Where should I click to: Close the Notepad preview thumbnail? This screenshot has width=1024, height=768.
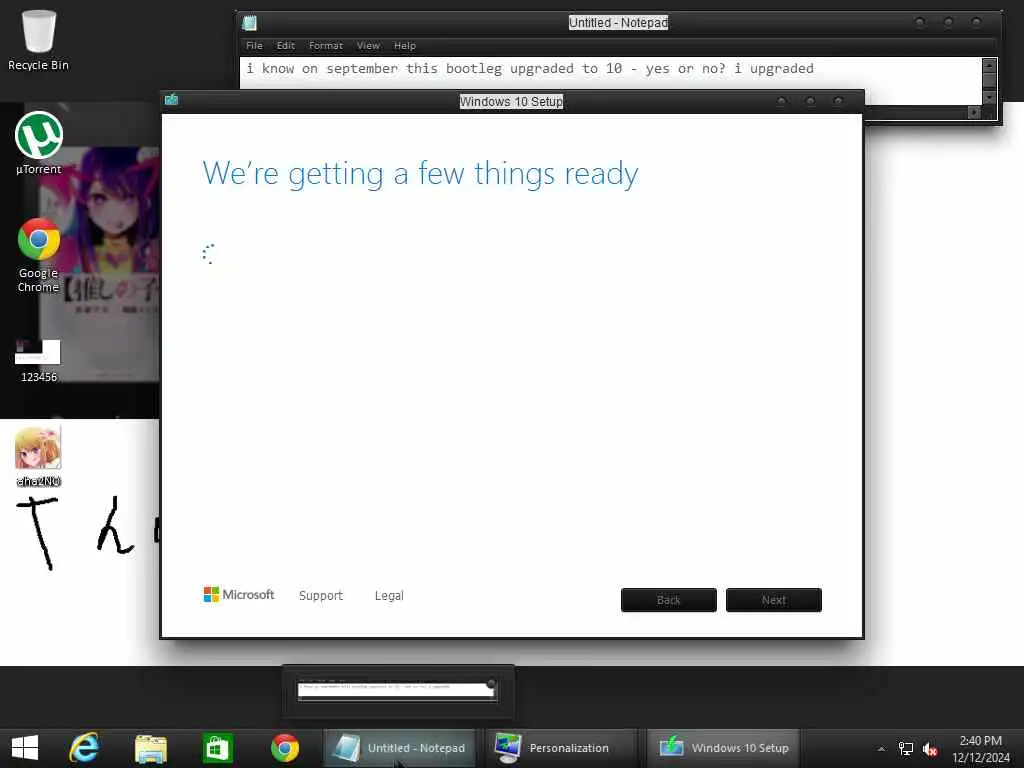tap(491, 684)
